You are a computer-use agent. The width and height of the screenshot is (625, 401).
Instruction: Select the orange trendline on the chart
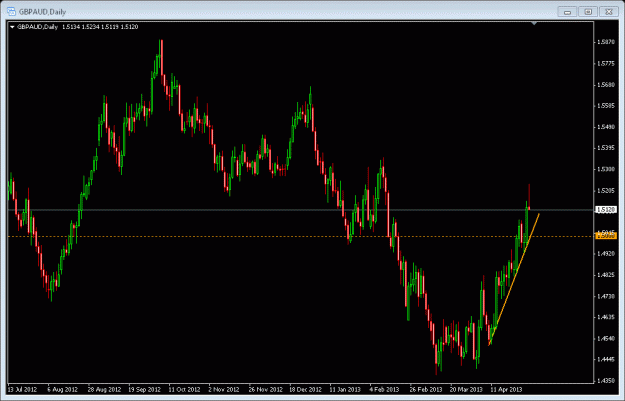514,279
